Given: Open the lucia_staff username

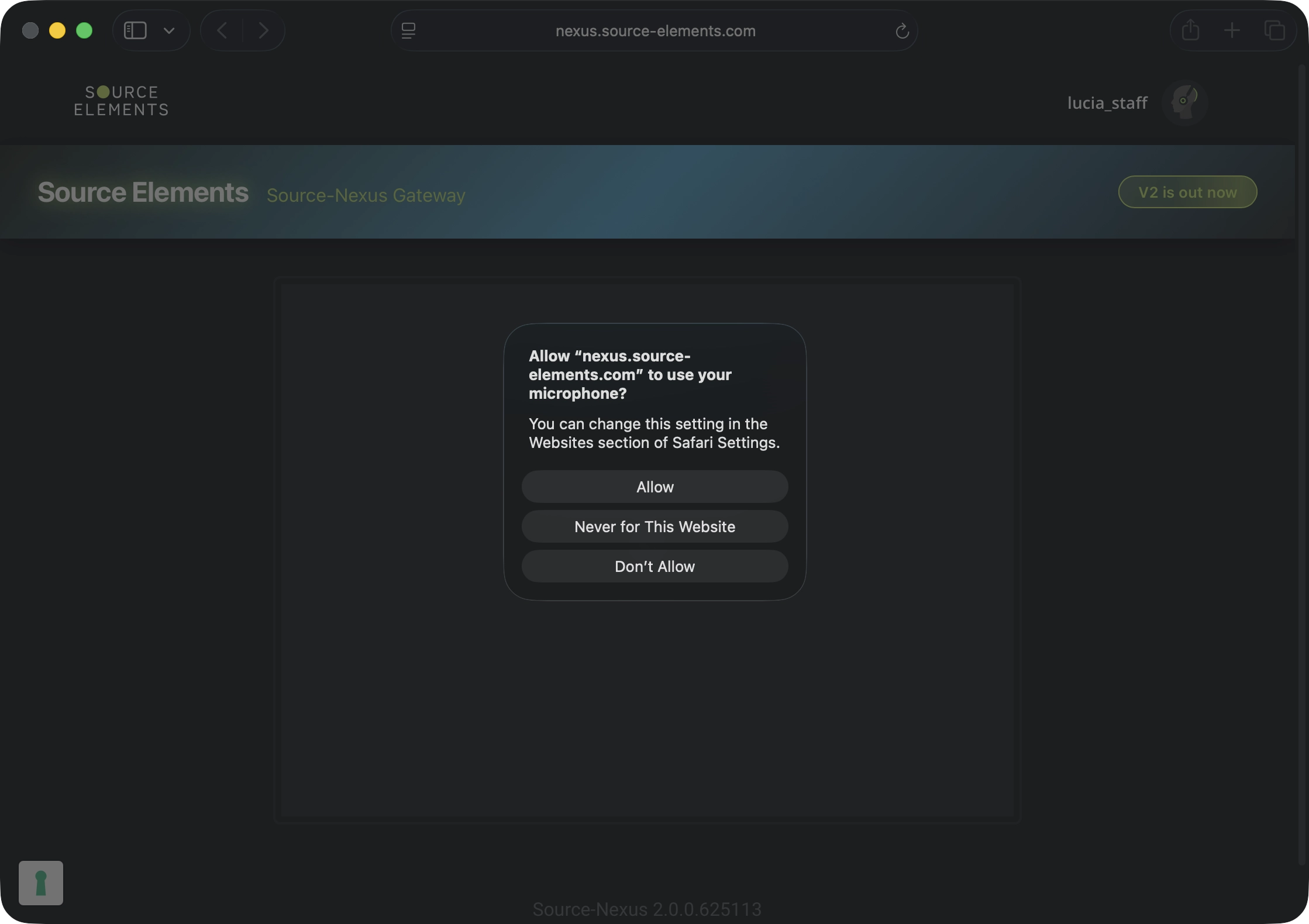Looking at the screenshot, I should [x=1107, y=103].
